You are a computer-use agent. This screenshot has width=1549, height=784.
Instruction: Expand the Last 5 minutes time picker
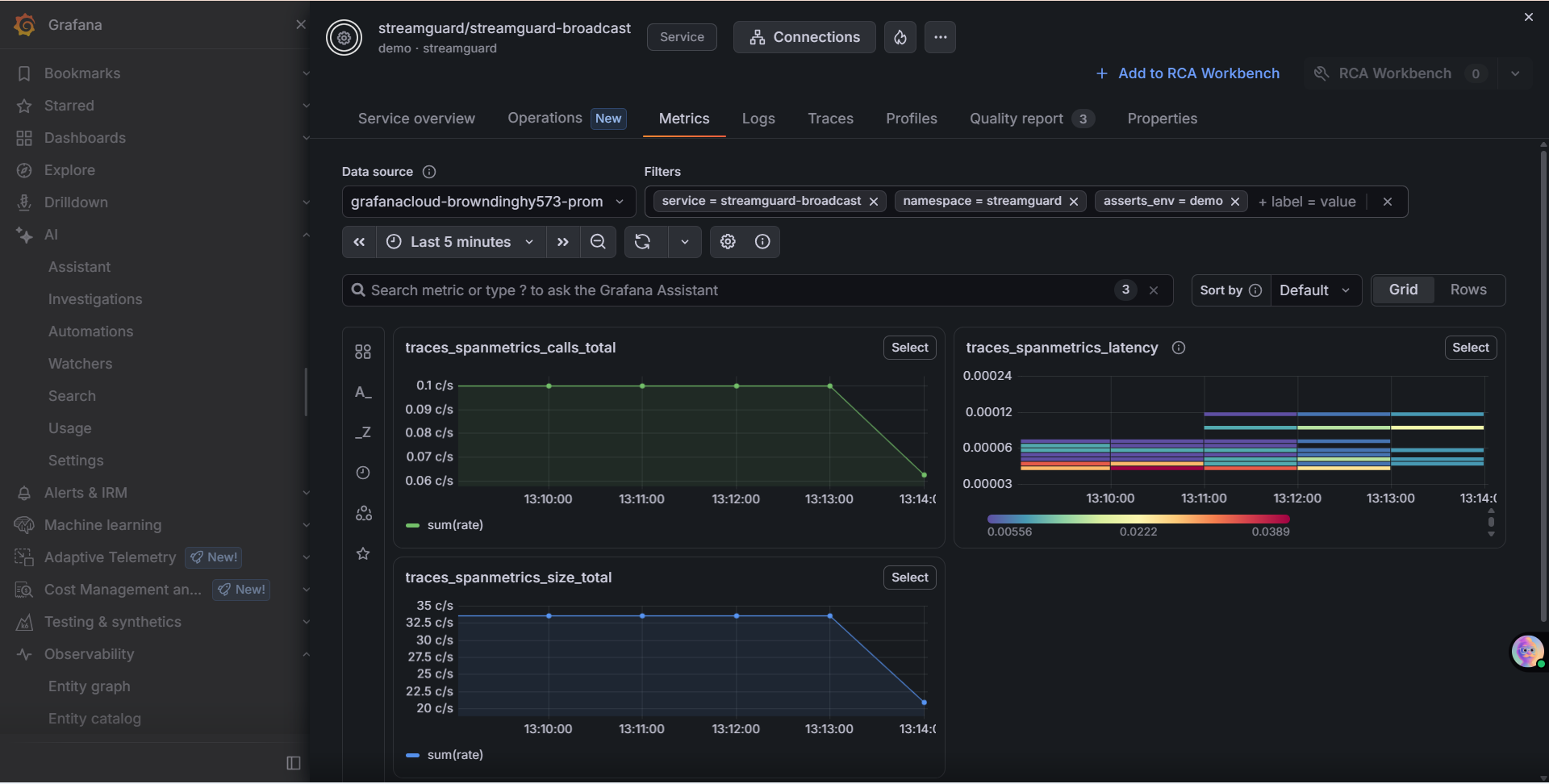[x=461, y=242]
